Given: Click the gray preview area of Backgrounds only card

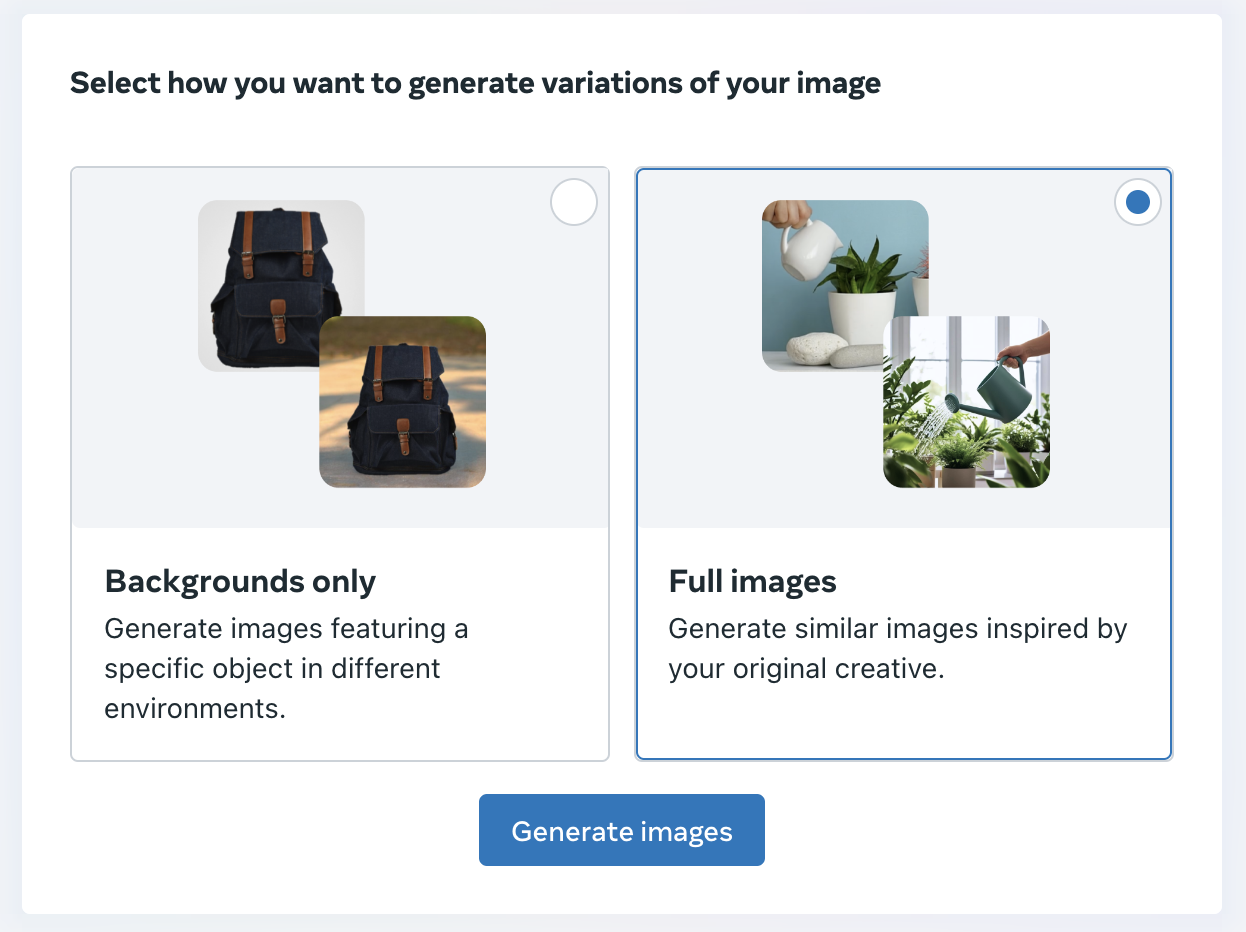Looking at the screenshot, I should click(x=340, y=348).
